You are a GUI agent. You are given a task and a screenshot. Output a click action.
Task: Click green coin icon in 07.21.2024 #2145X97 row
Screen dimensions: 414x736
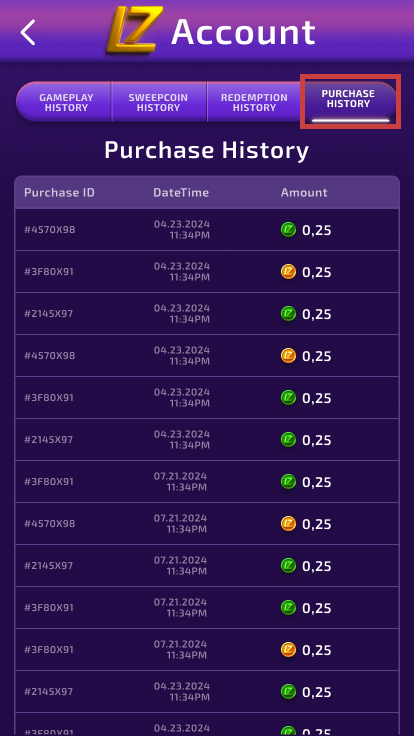click(288, 565)
